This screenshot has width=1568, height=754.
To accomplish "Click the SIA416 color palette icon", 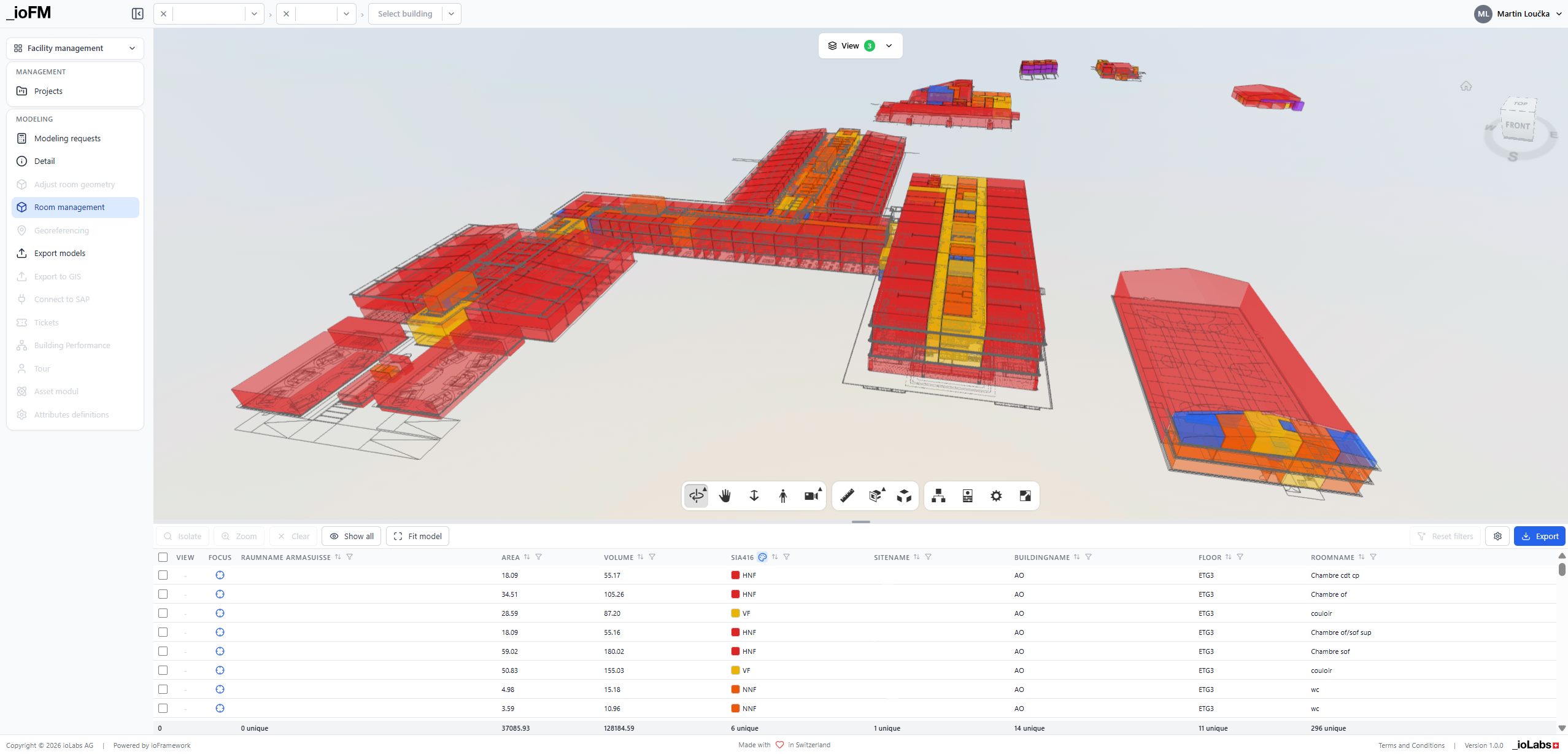I will click(x=762, y=557).
